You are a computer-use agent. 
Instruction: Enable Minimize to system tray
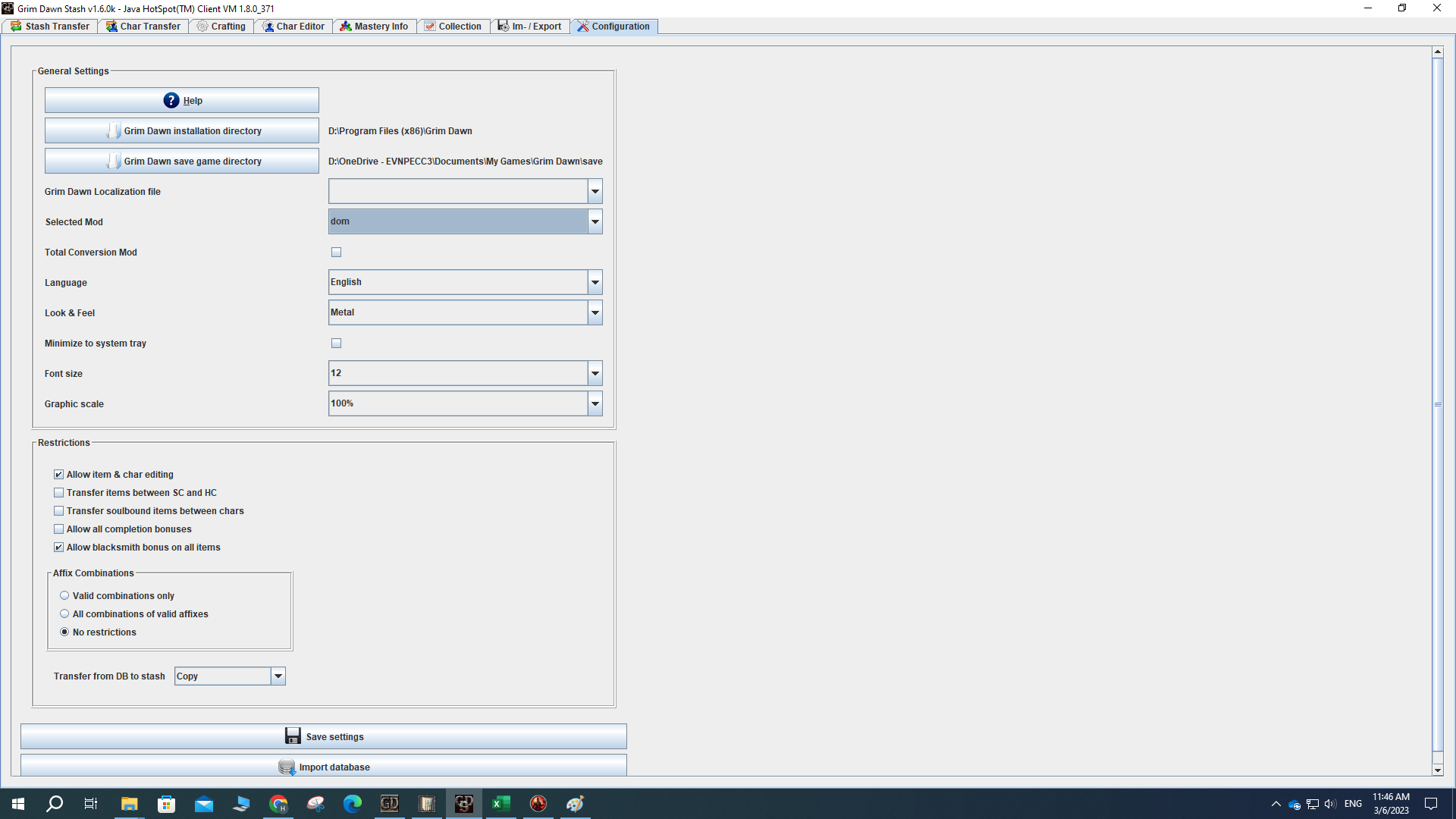coord(336,344)
